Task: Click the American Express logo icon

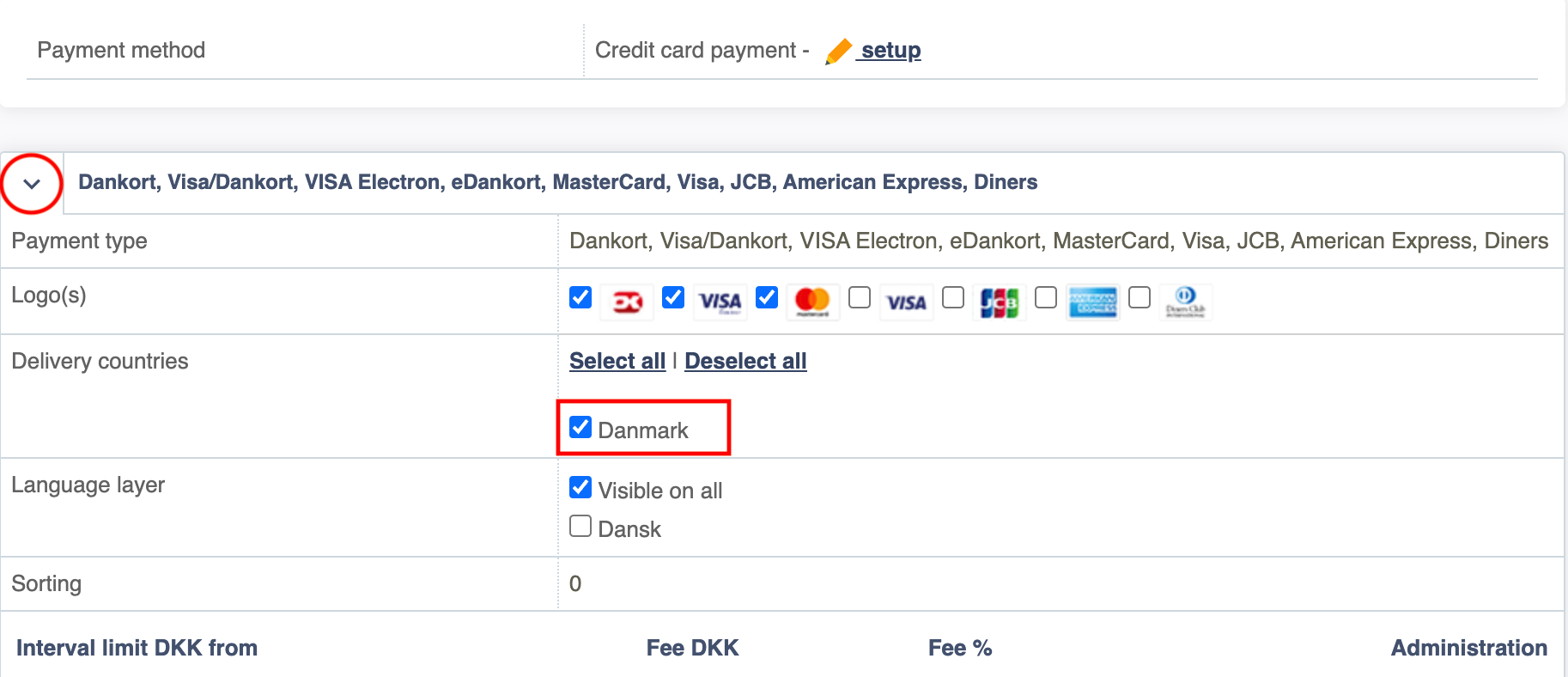Action: 1092,302
